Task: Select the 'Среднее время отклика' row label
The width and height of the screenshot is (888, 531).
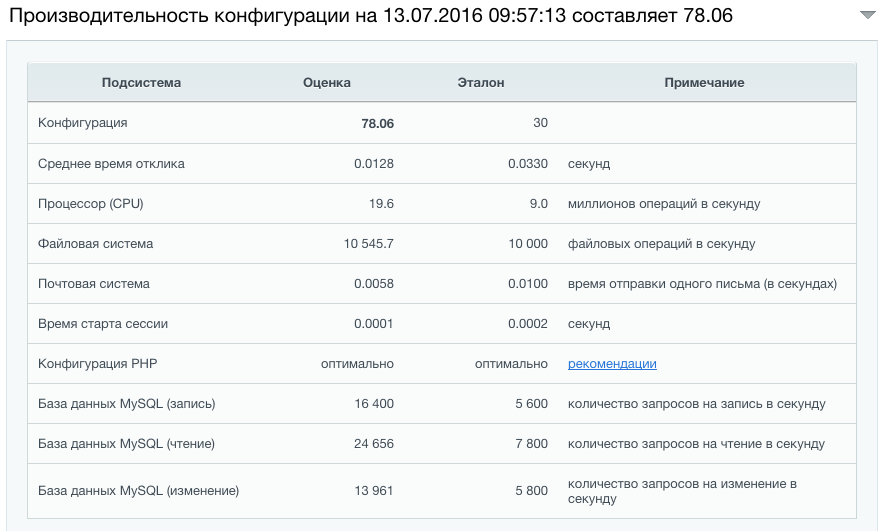Action: pos(111,164)
